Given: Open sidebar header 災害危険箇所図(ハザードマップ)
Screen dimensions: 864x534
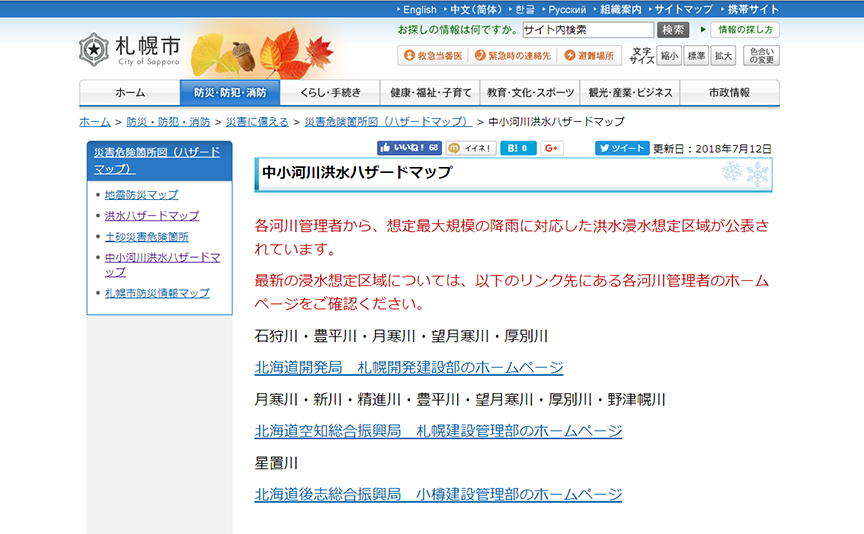Looking at the screenshot, I should point(157,160).
